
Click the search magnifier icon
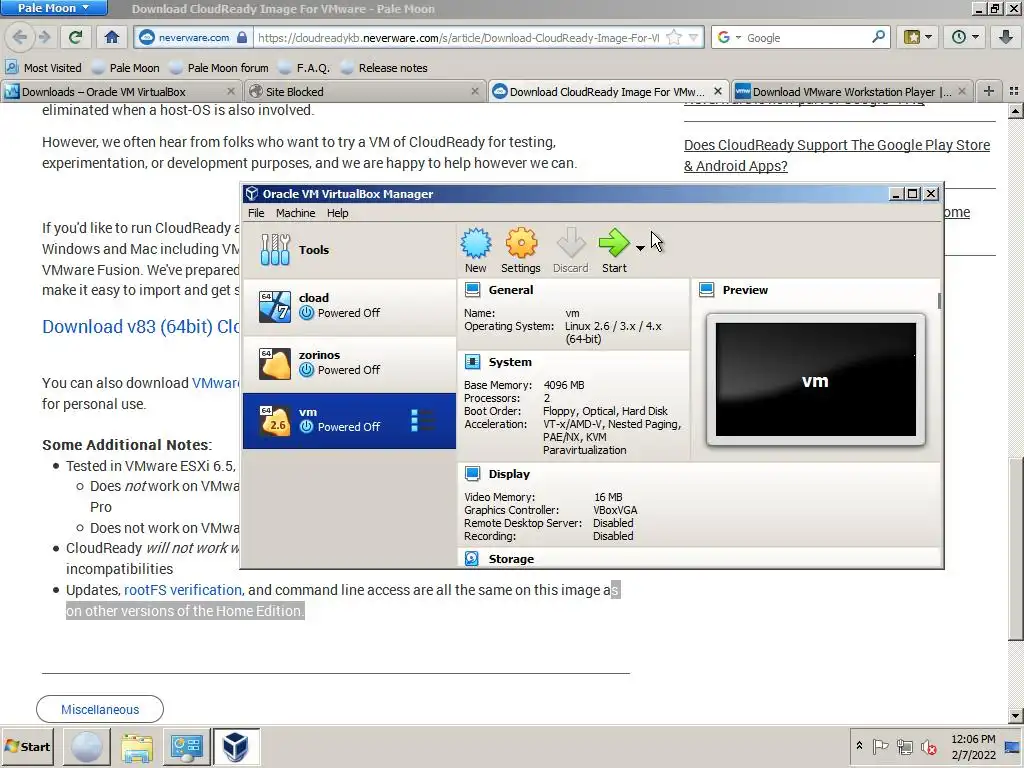[878, 37]
